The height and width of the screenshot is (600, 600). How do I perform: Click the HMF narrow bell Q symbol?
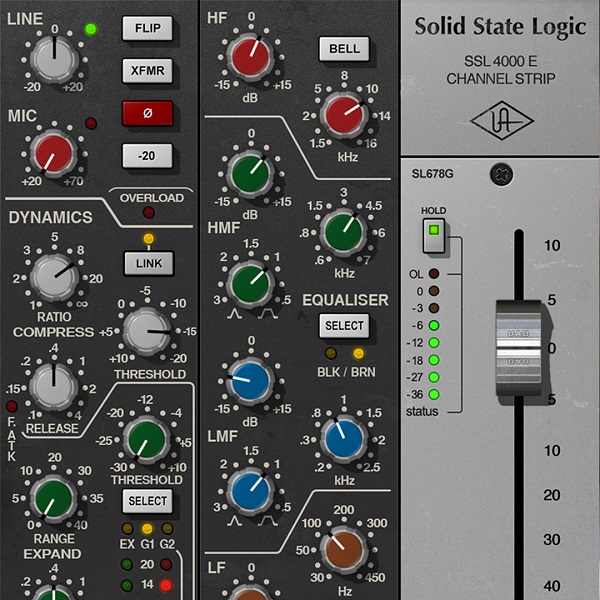click(235, 315)
